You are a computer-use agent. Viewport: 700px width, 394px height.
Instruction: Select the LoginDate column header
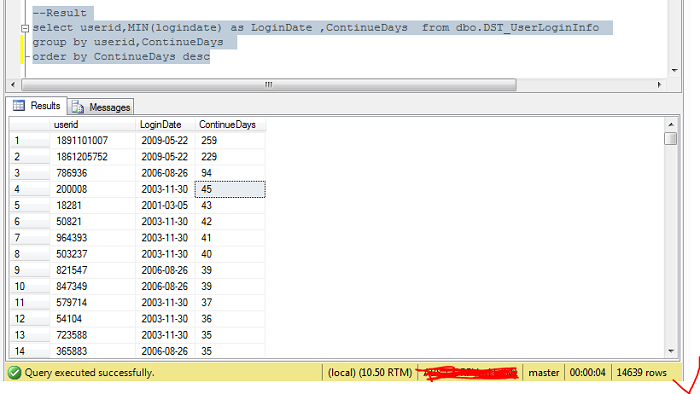(165, 124)
